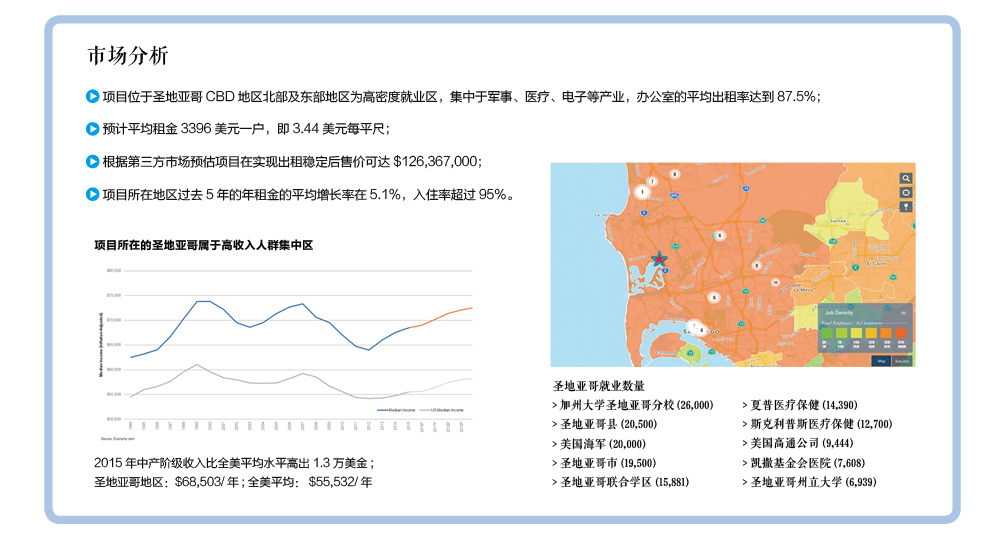Select map cluster marker numbered 9
Screen dimensions: 1004x537
757,265
